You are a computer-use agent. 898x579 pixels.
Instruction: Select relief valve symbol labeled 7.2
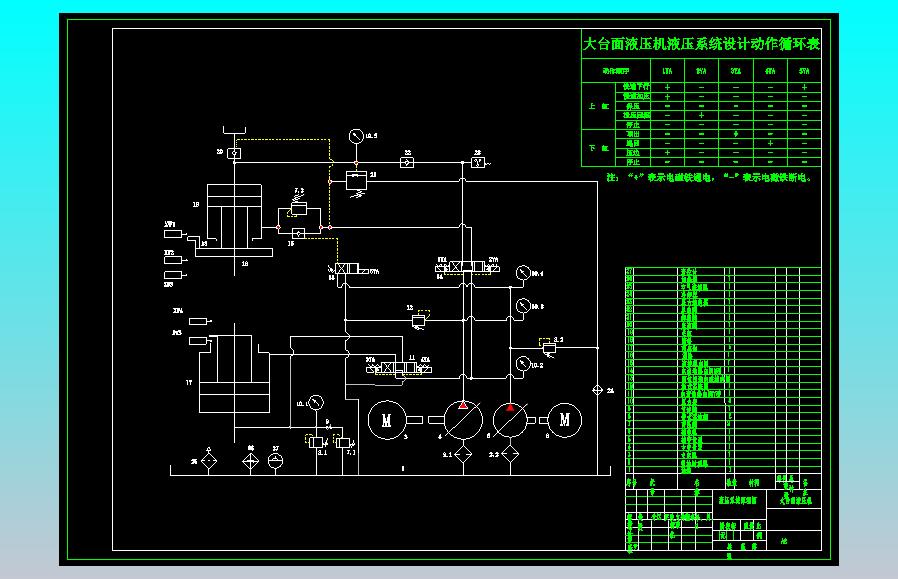pyautogui.click(x=298, y=206)
